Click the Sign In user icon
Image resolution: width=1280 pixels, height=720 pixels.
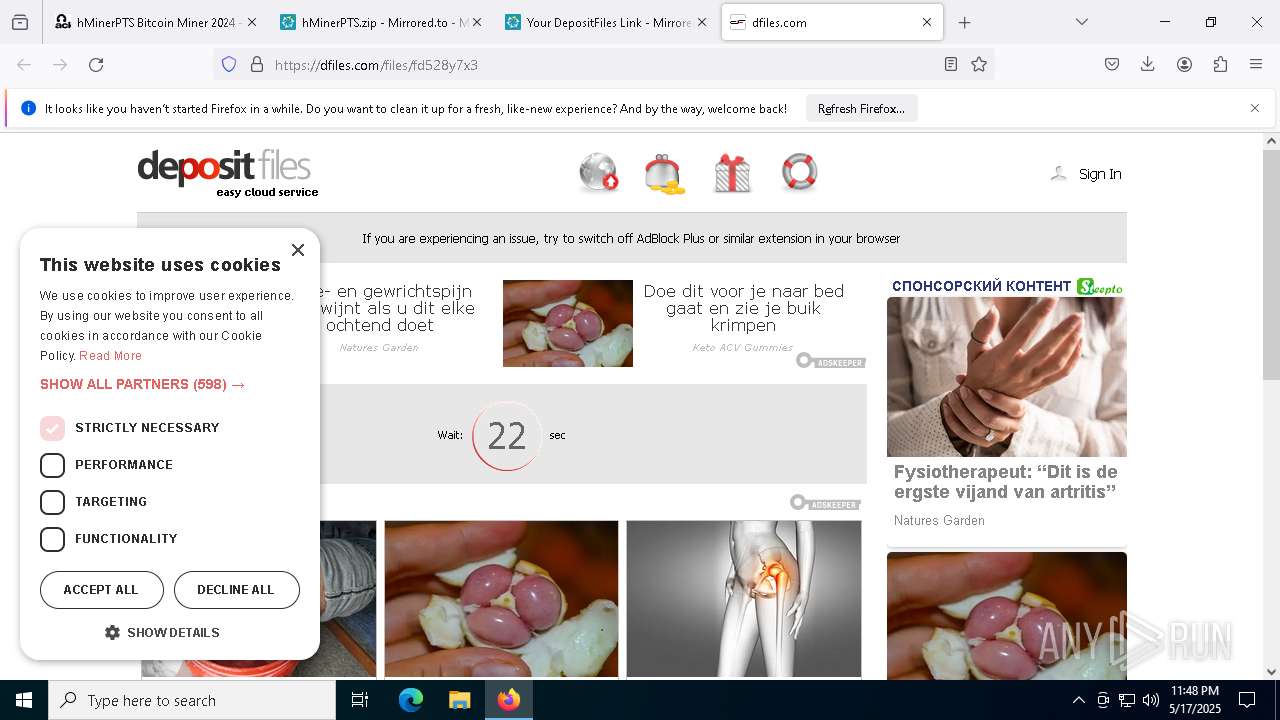pyautogui.click(x=1059, y=174)
